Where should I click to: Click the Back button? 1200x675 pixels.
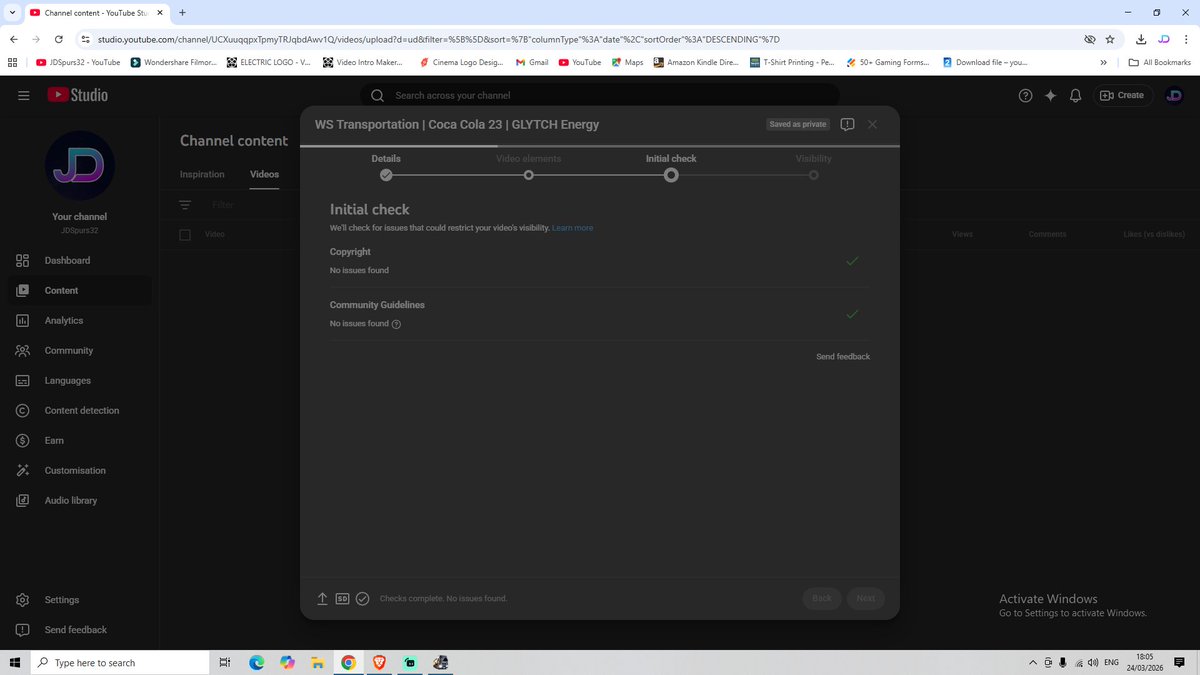(x=822, y=598)
